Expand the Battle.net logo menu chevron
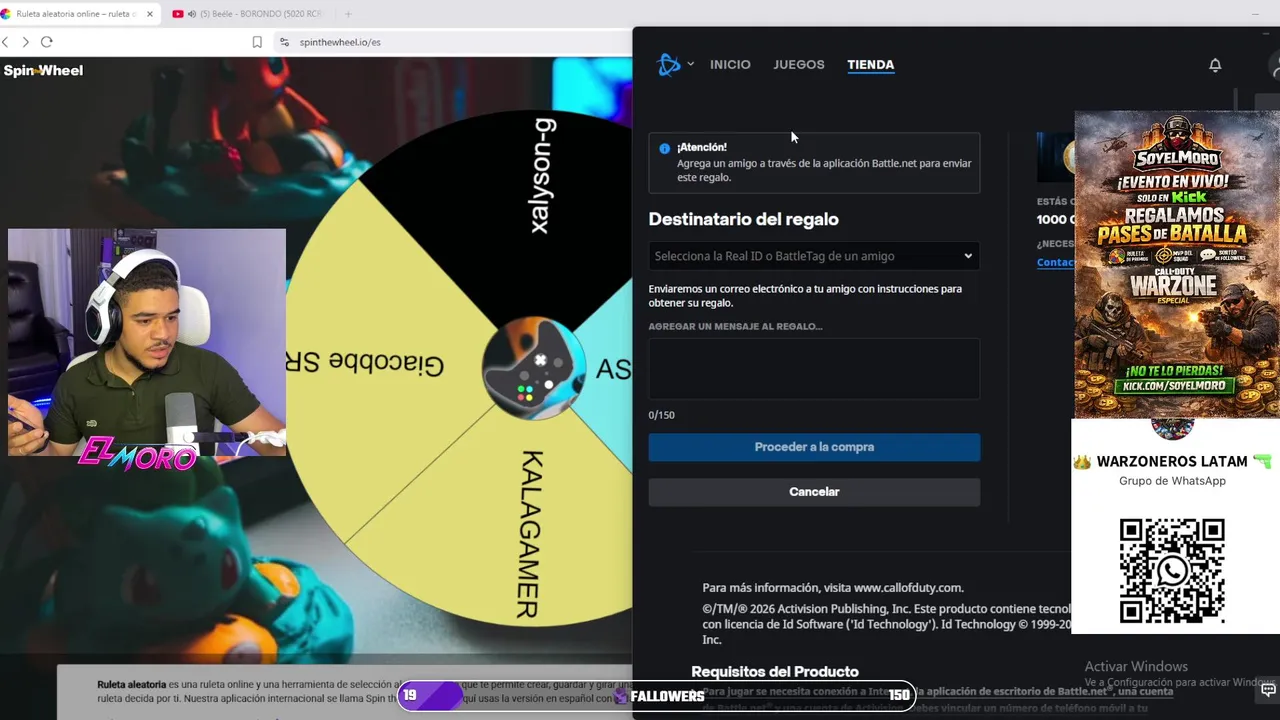The image size is (1280, 720). [x=690, y=64]
